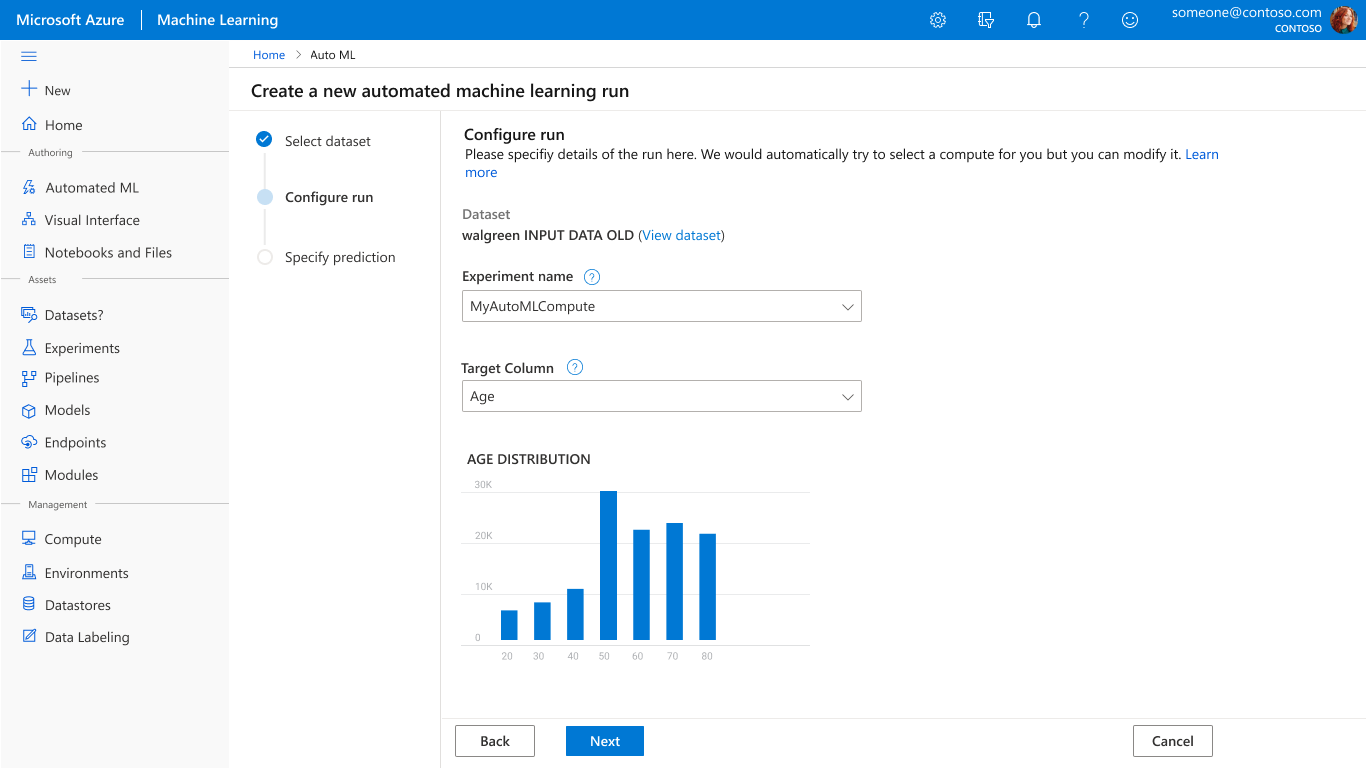The width and height of the screenshot is (1366, 768).
Task: Open Environments in sidebar
Action: [x=87, y=573]
